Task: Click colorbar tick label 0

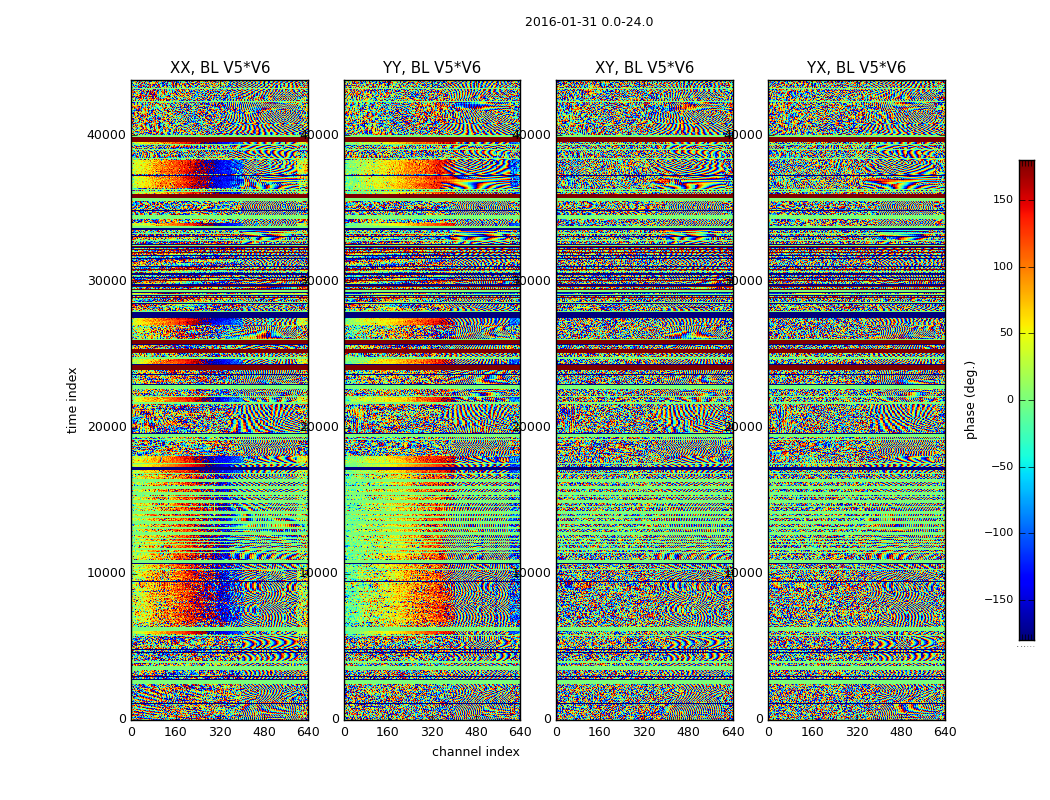Action: point(1010,400)
